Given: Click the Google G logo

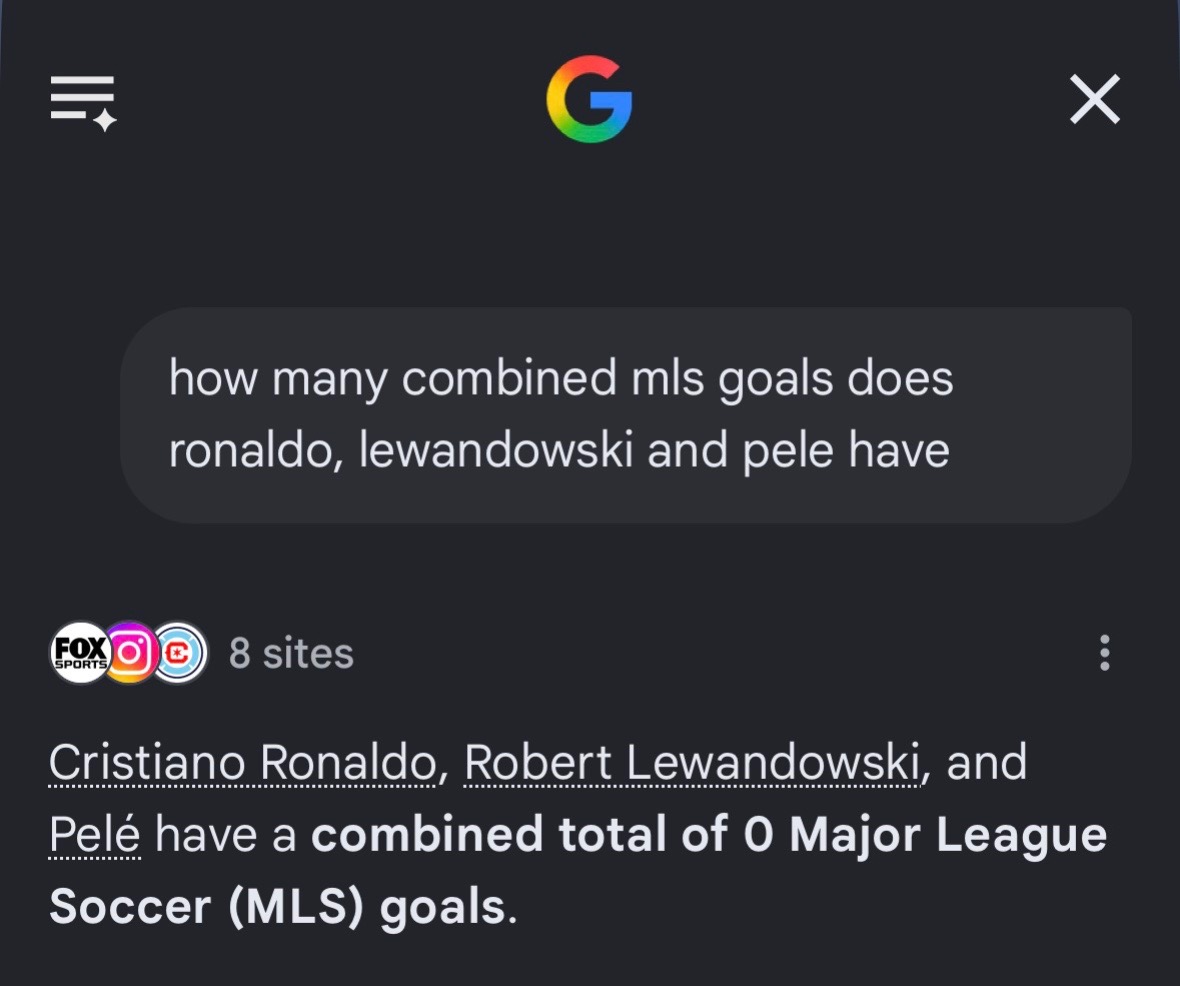Looking at the screenshot, I should (589, 99).
